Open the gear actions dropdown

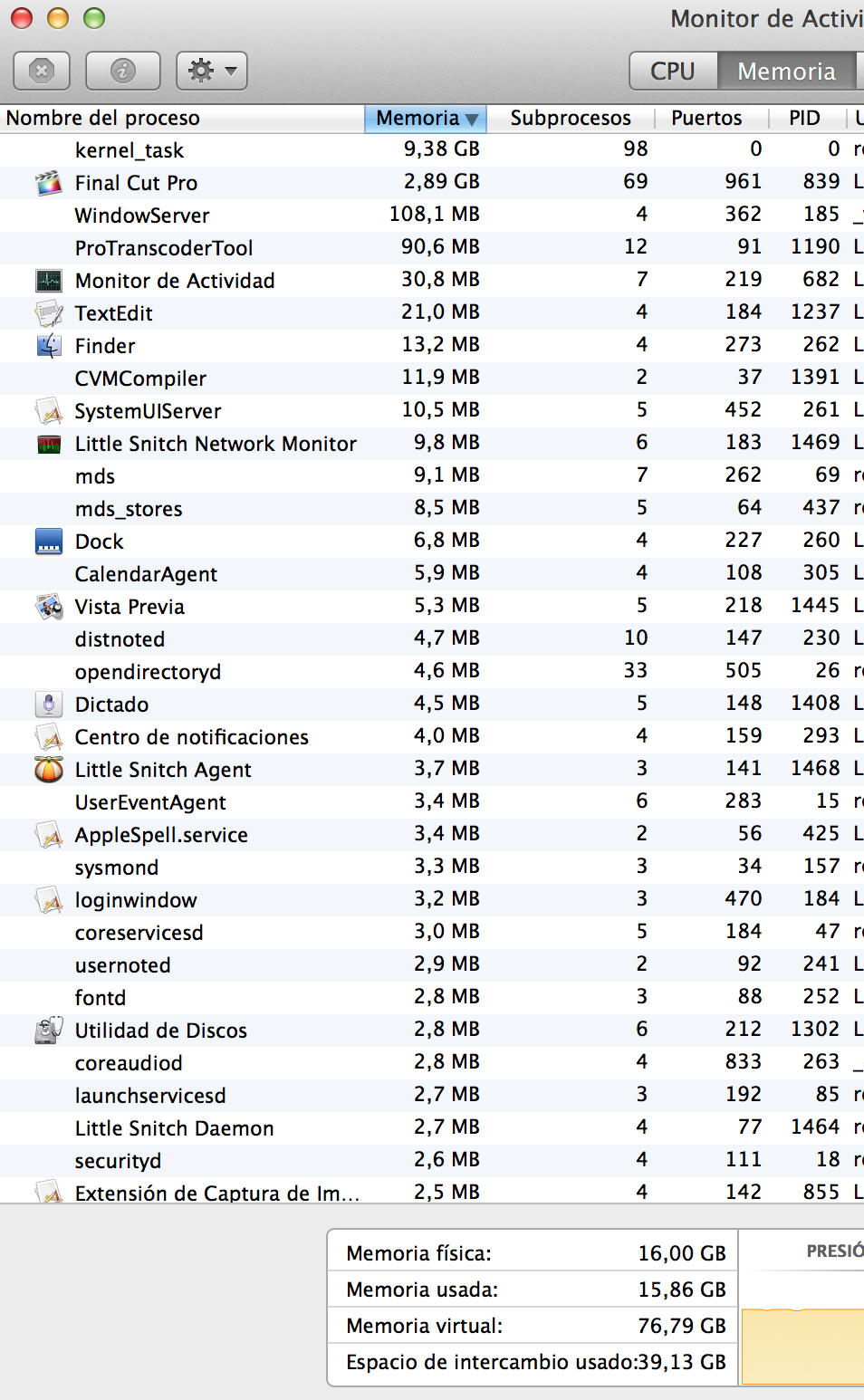click(212, 71)
